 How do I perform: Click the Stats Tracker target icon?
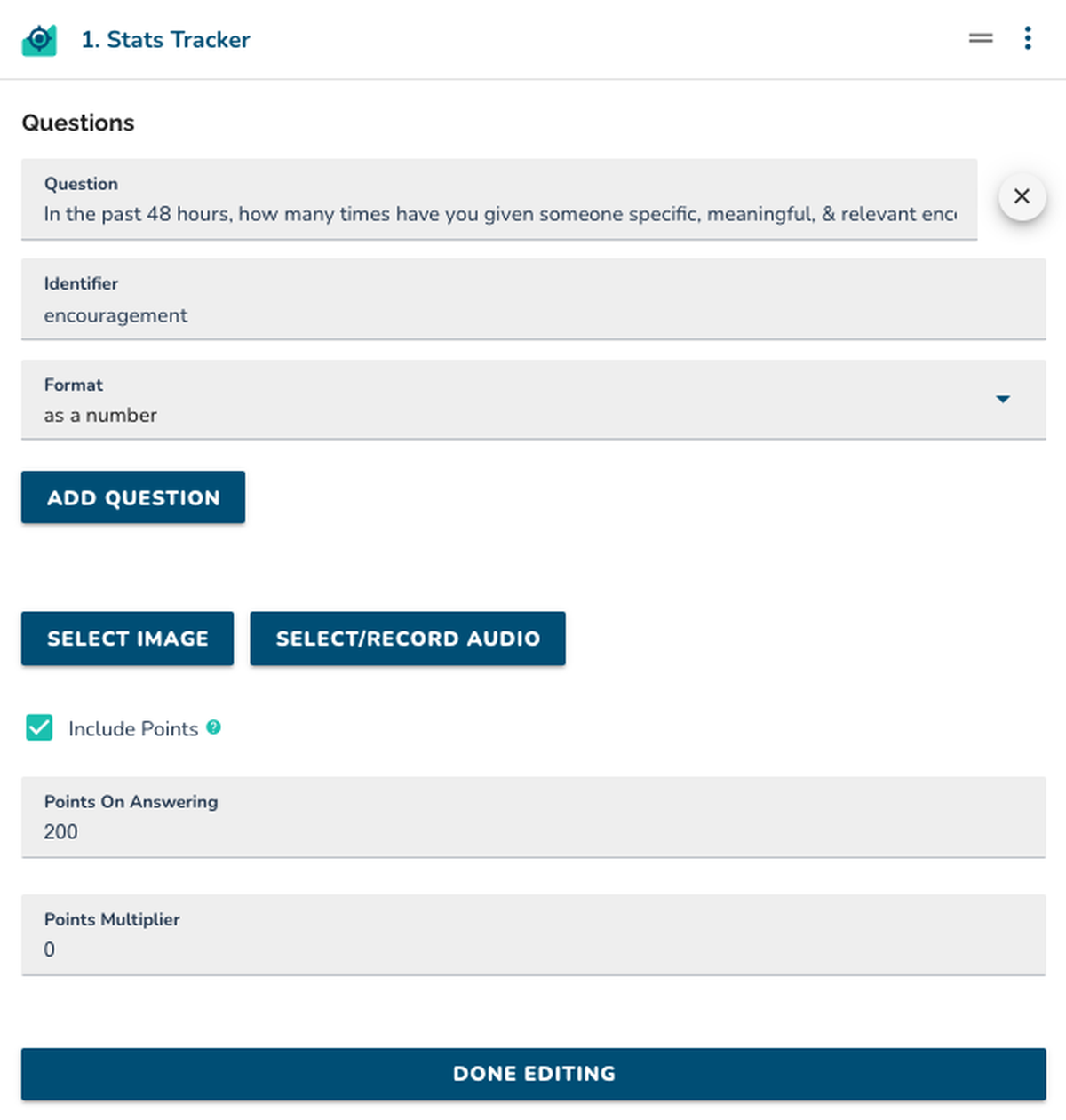point(39,40)
